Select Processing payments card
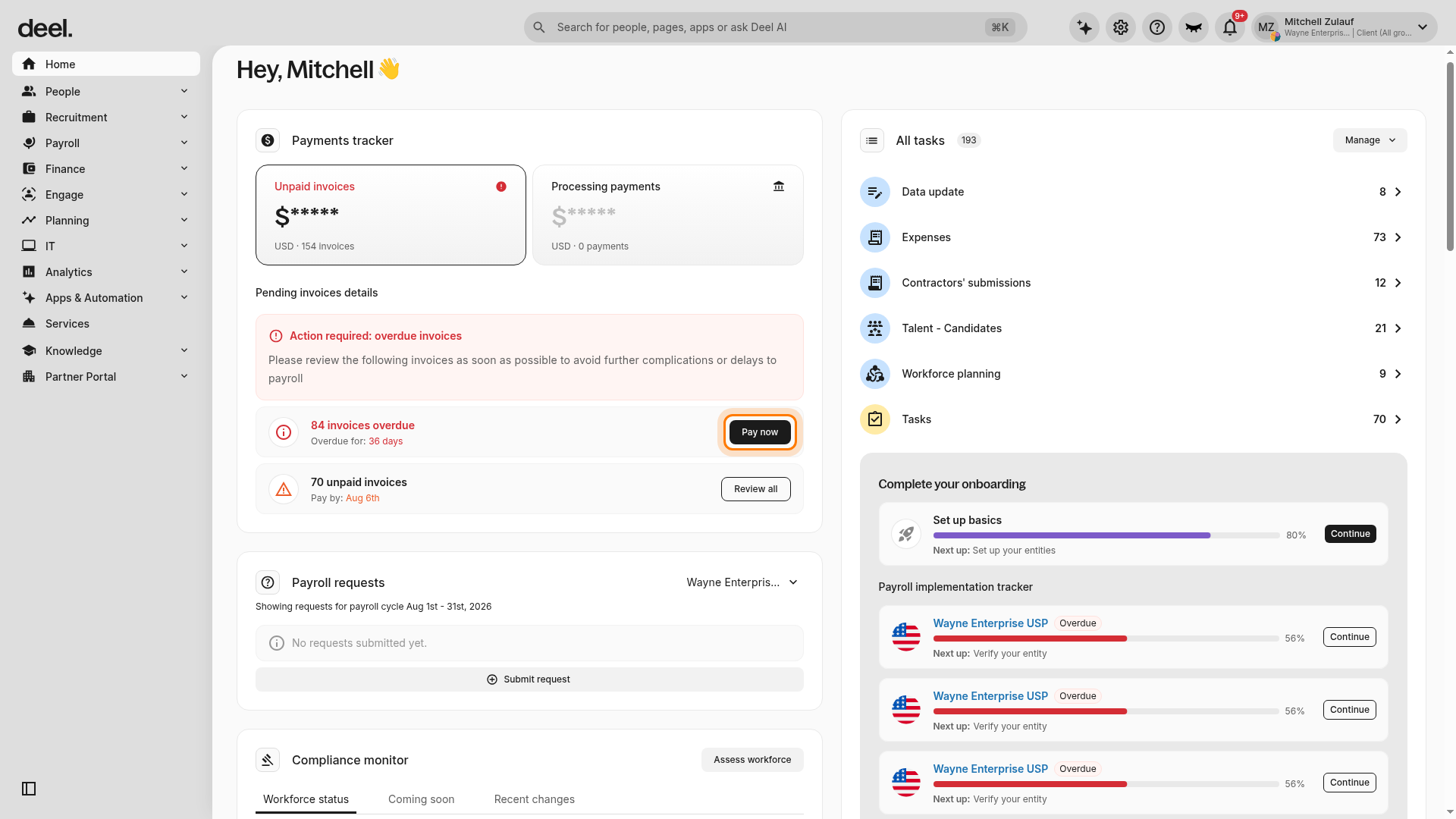The image size is (1456, 819). 668,215
